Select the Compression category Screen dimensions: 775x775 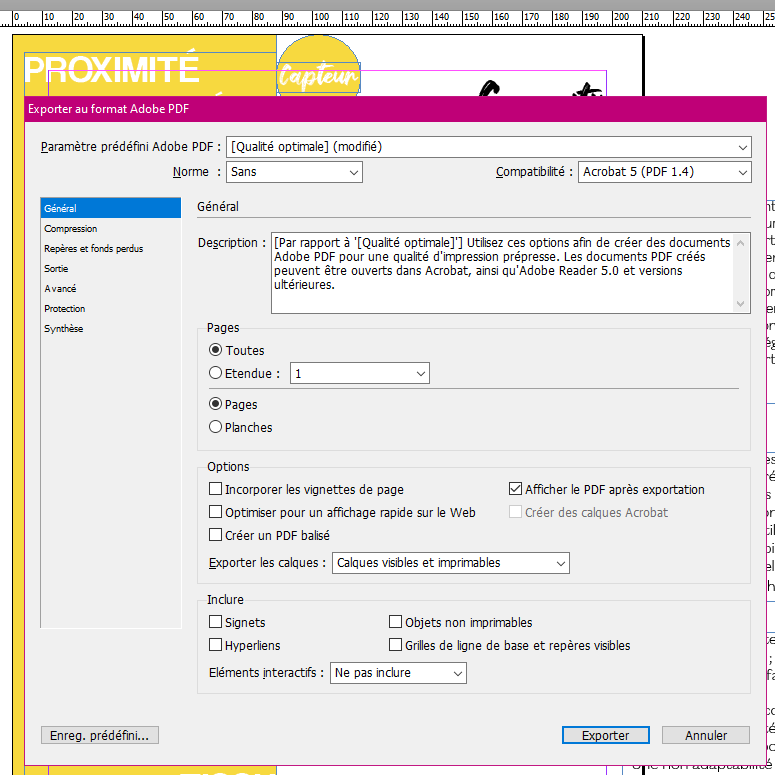click(x=111, y=228)
